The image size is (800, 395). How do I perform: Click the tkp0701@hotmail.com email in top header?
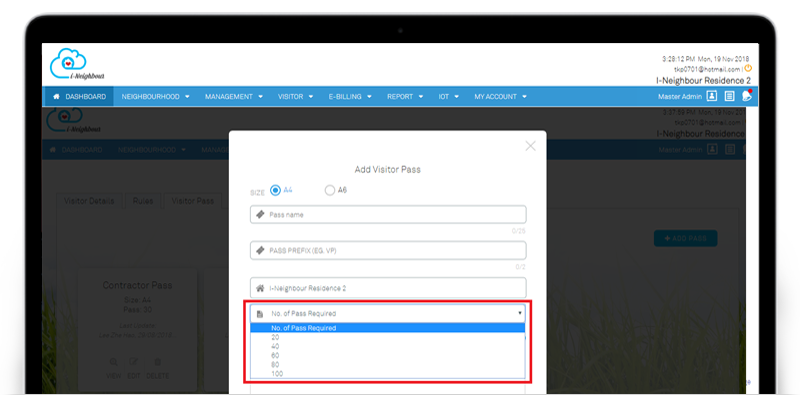pos(707,69)
